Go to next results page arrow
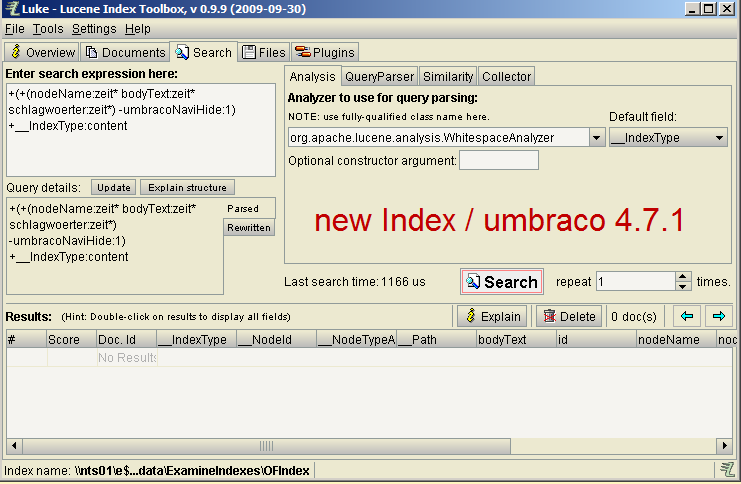This screenshot has width=741, height=484. (x=719, y=316)
